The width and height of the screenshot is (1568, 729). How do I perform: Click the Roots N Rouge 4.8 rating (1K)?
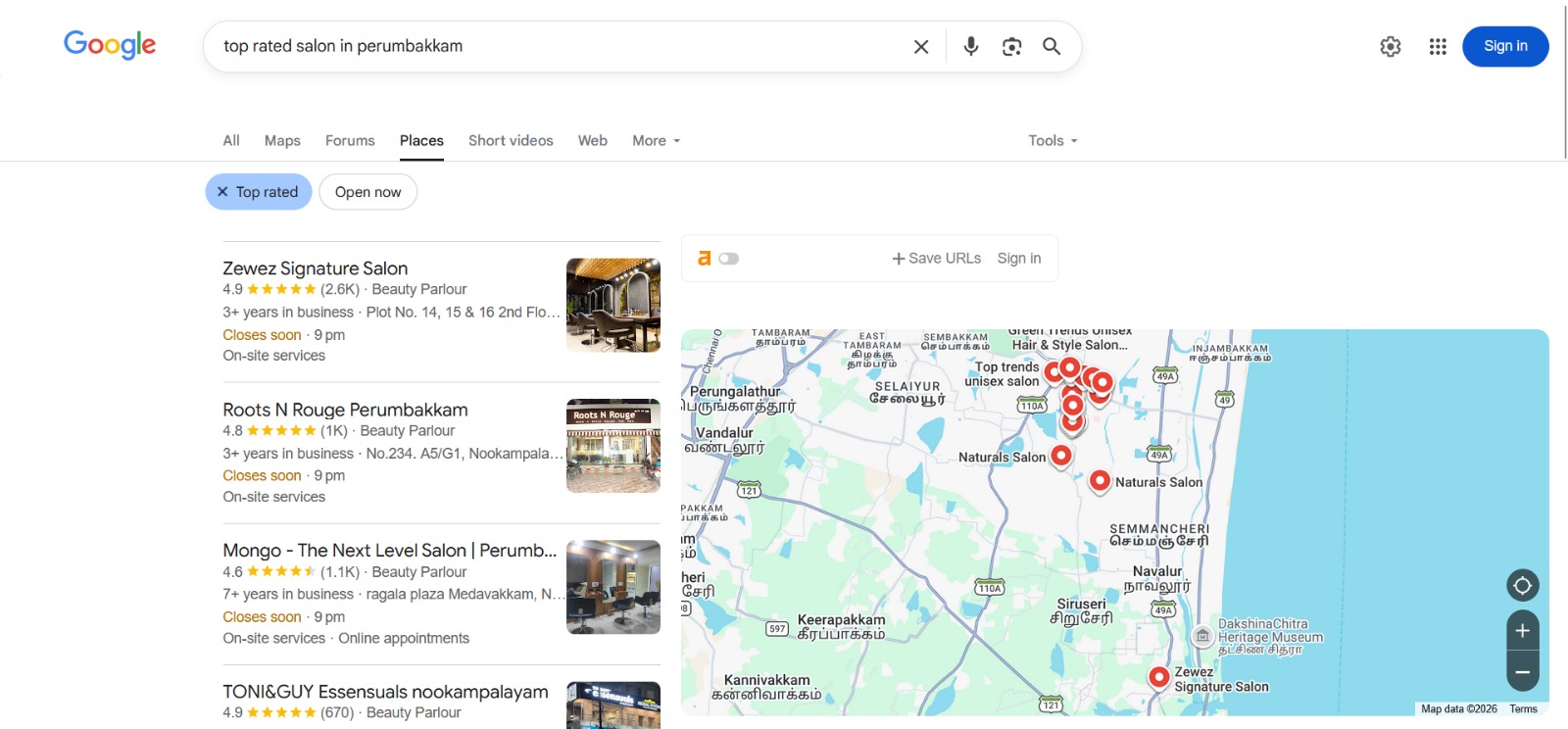(285, 430)
